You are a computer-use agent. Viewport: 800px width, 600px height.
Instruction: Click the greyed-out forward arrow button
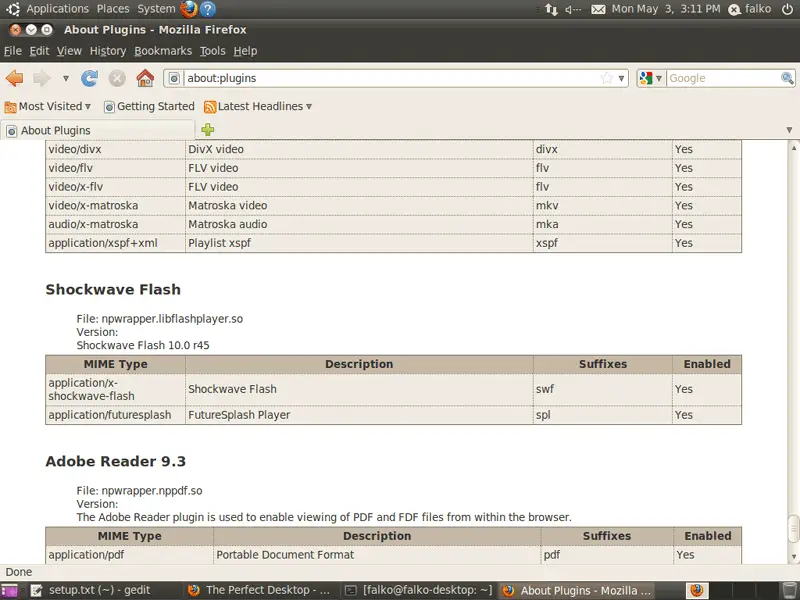(42, 78)
